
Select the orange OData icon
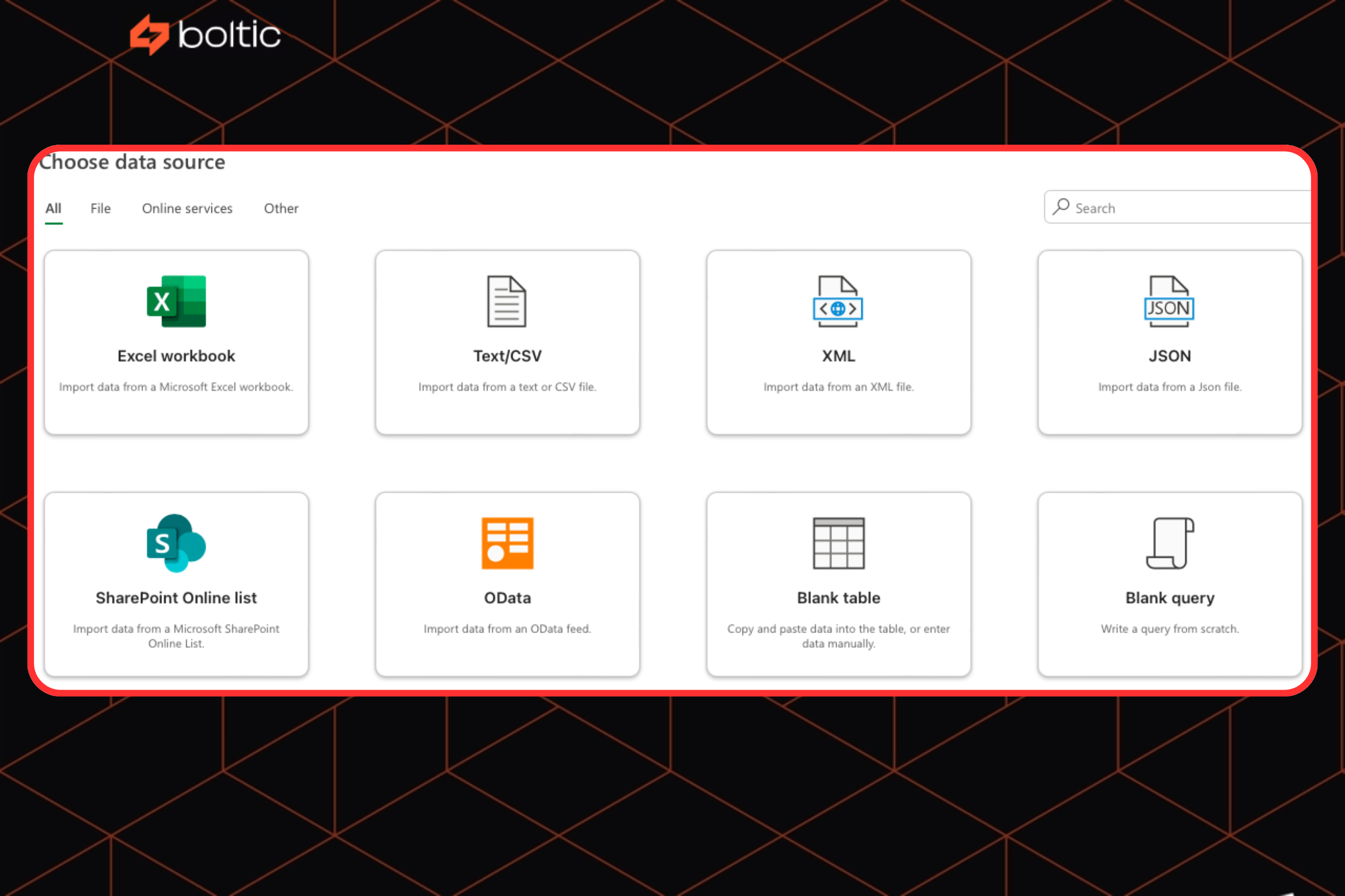pyautogui.click(x=507, y=543)
